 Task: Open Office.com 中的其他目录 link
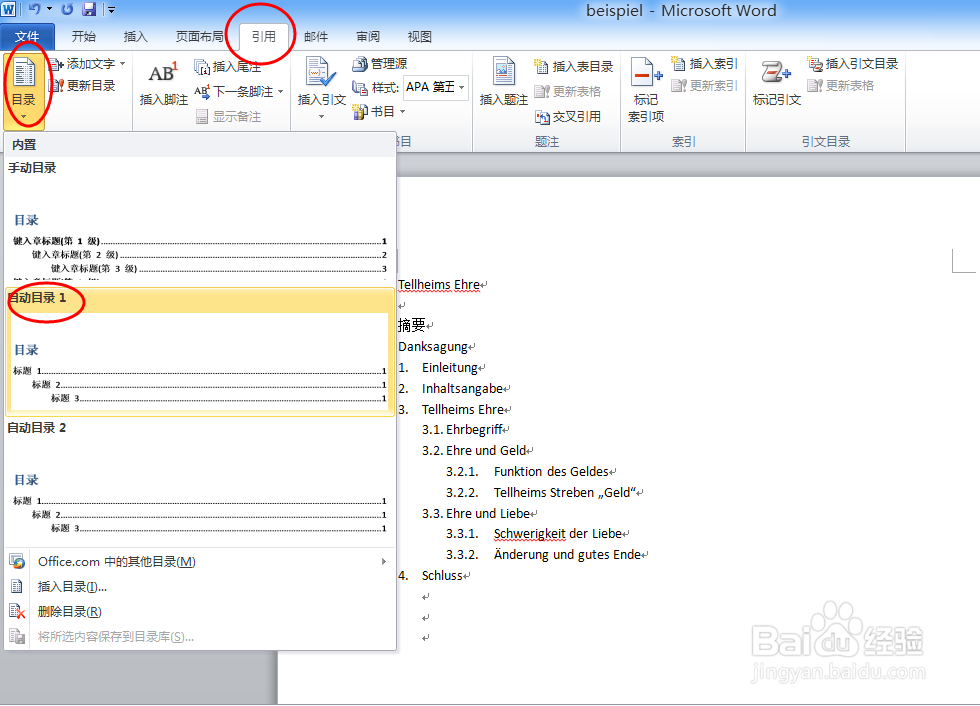[x=110, y=561]
